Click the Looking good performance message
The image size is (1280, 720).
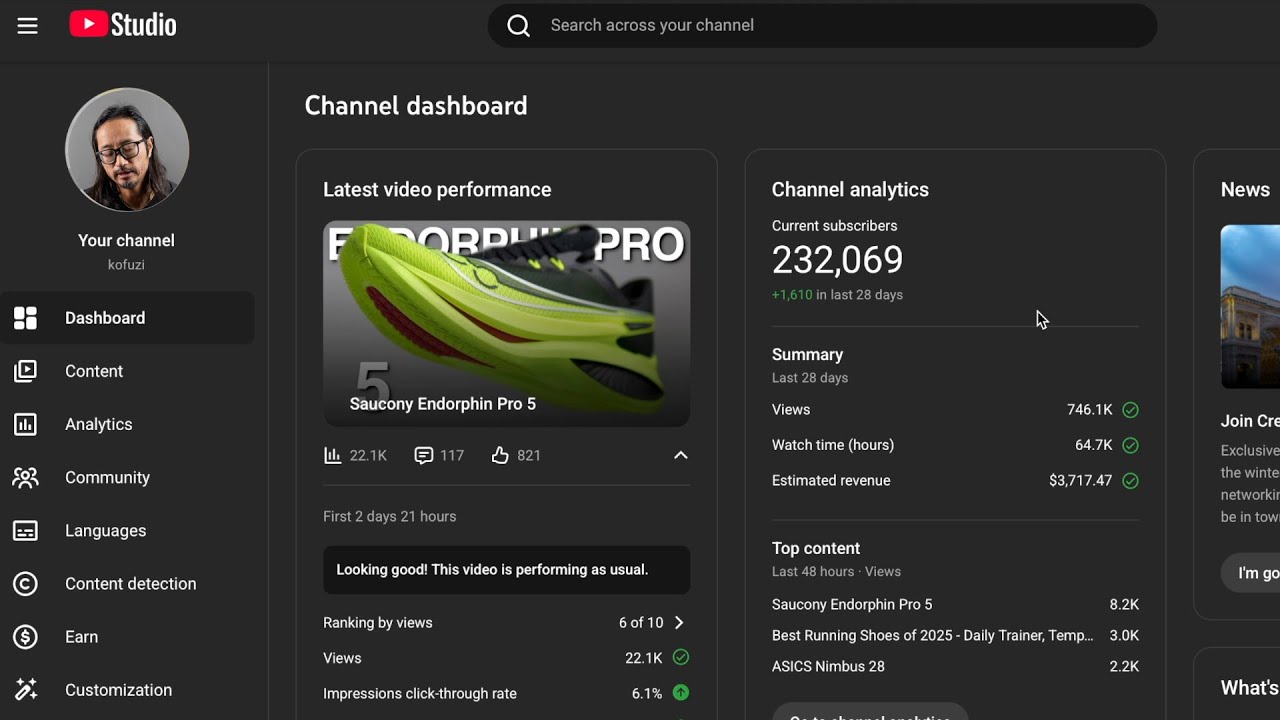[x=506, y=570]
